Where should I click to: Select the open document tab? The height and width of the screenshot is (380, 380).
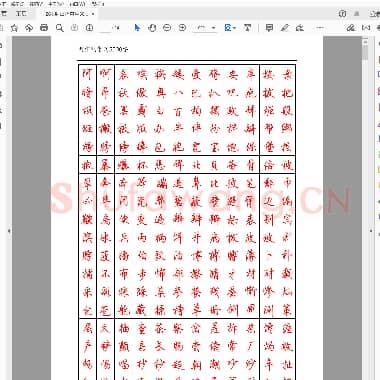tap(67, 14)
